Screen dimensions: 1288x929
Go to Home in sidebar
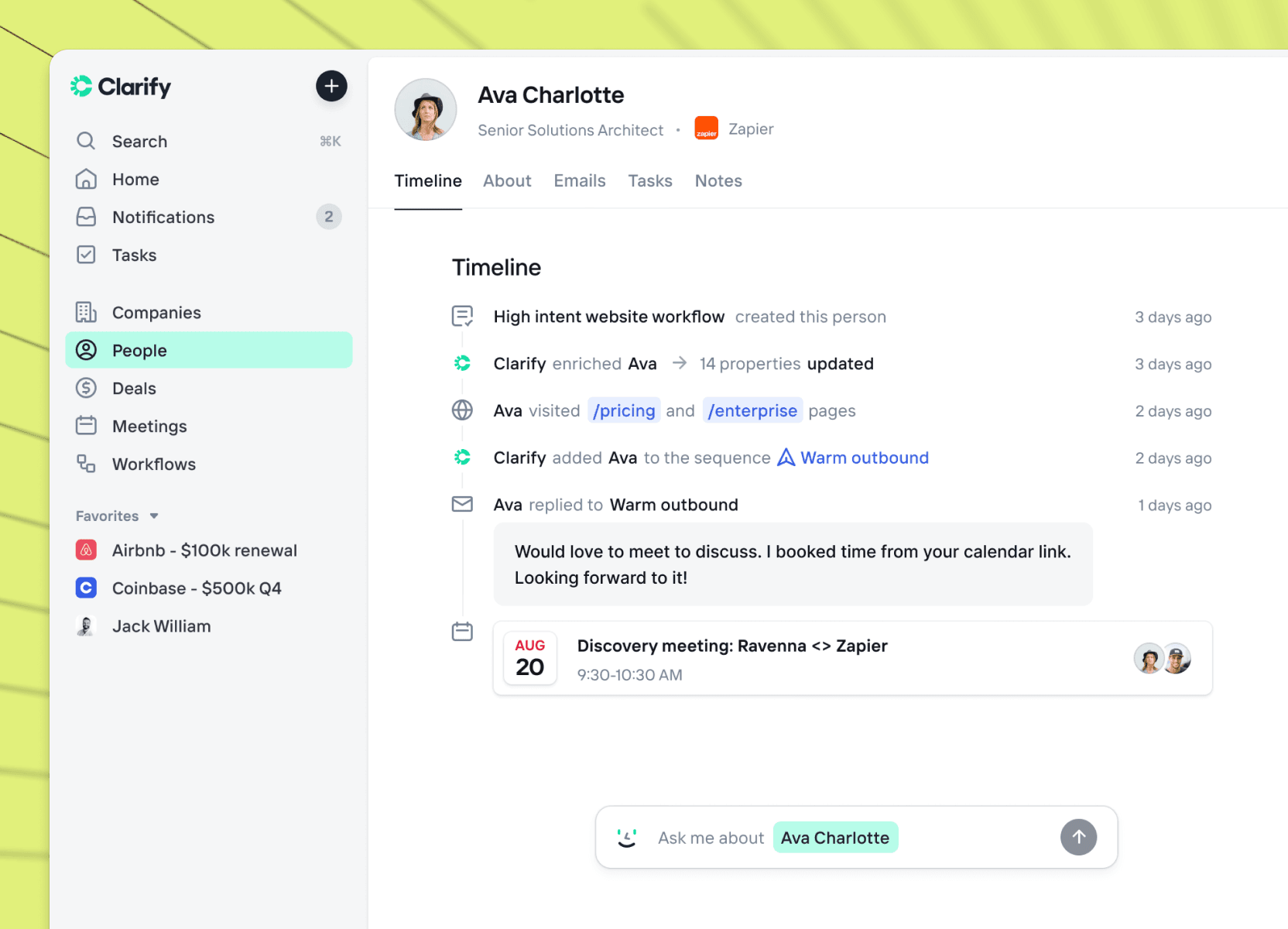tap(135, 180)
